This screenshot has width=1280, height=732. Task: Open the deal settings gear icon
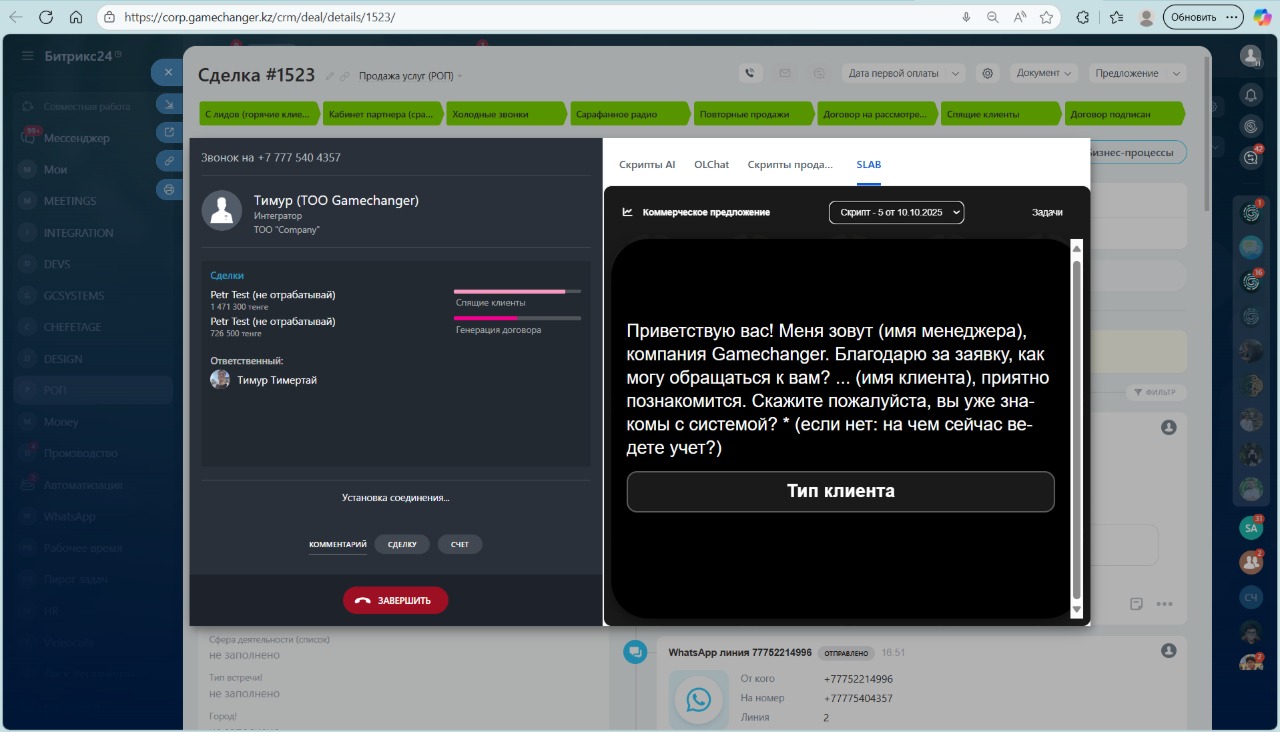(988, 73)
